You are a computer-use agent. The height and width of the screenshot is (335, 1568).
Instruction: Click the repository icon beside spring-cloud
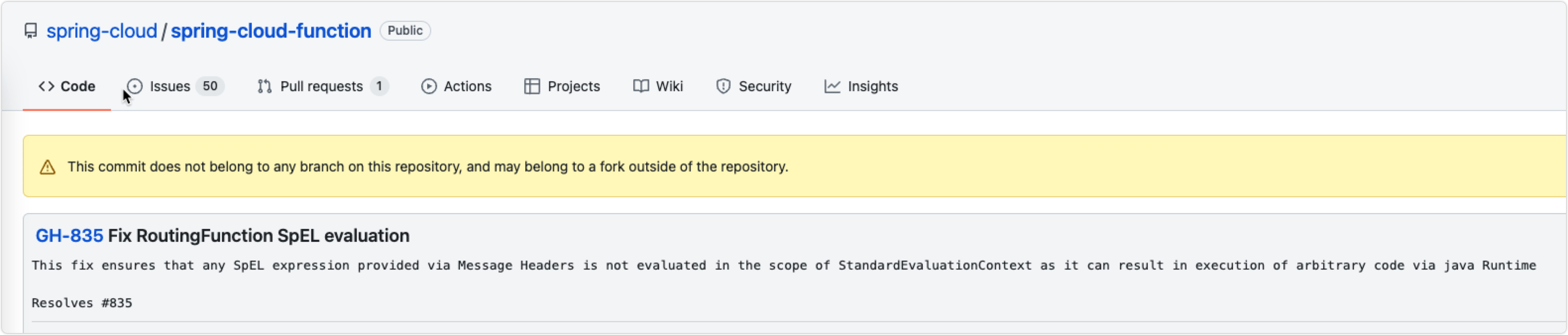pyautogui.click(x=30, y=30)
